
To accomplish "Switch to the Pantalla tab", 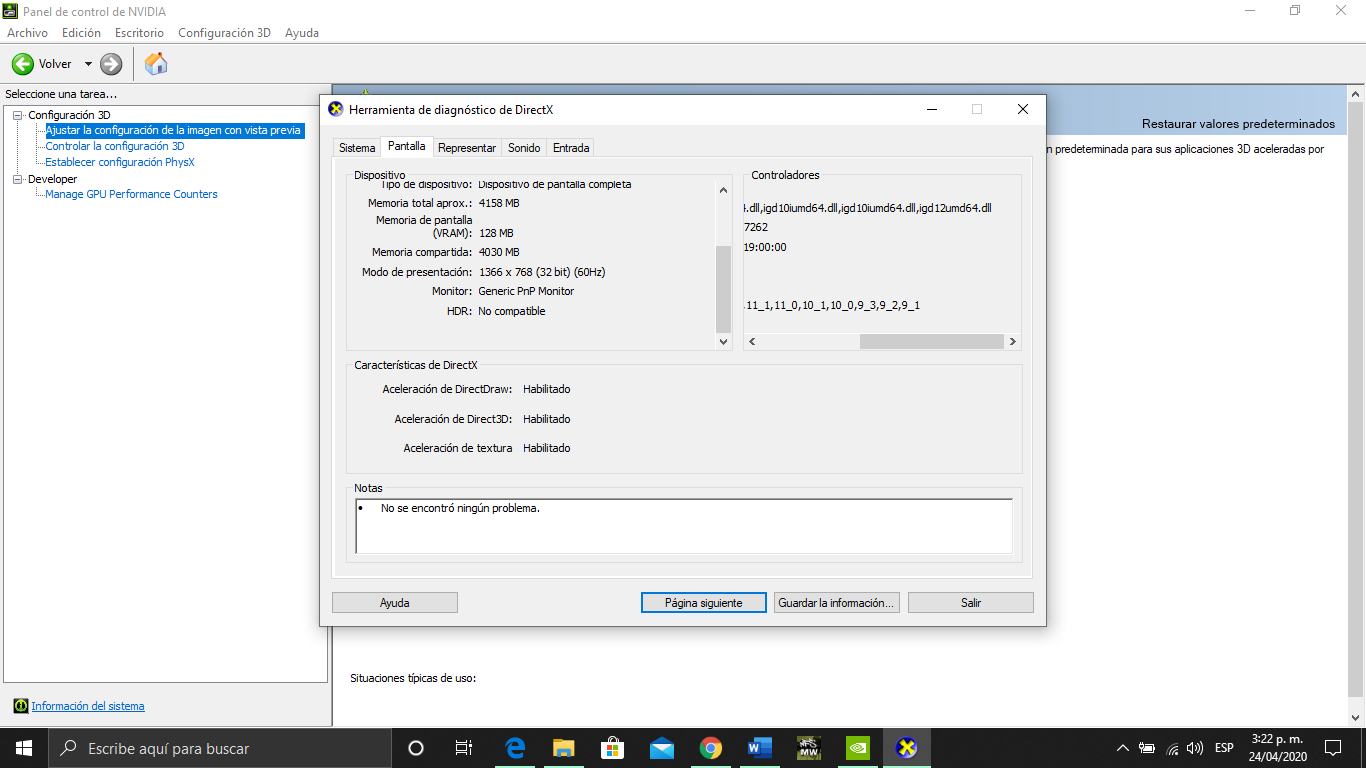I will (x=407, y=146).
